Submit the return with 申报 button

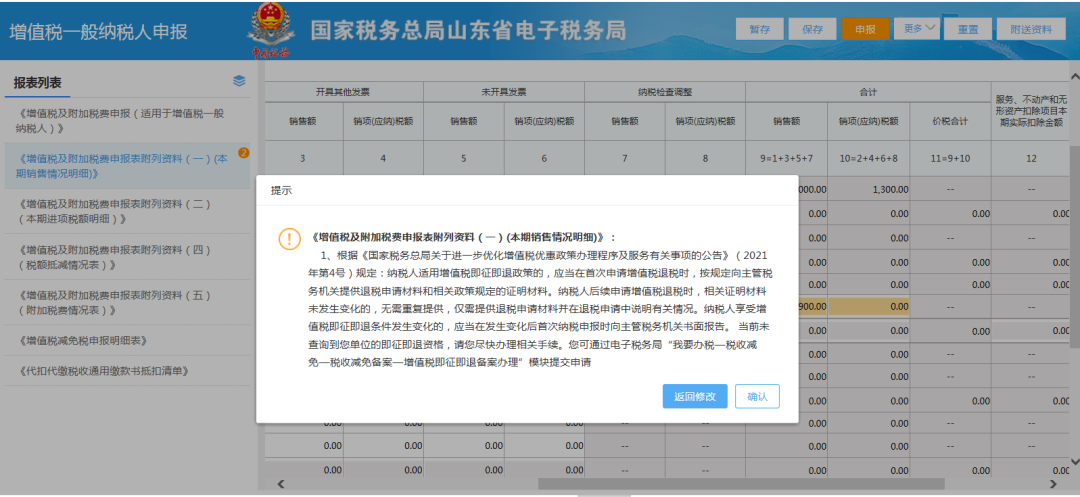click(x=865, y=29)
